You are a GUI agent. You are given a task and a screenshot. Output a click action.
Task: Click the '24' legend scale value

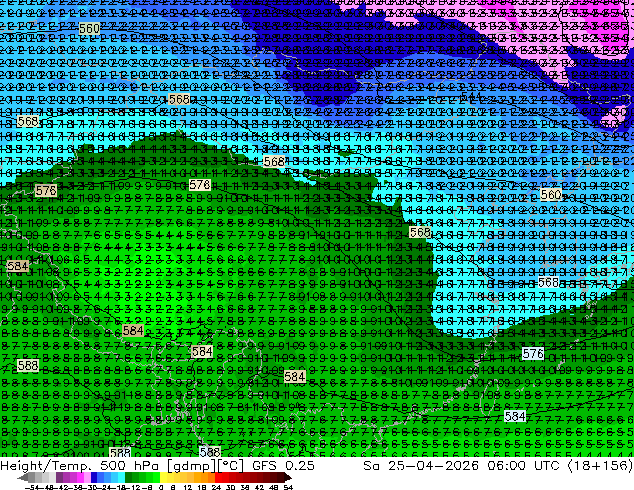click(x=217, y=487)
